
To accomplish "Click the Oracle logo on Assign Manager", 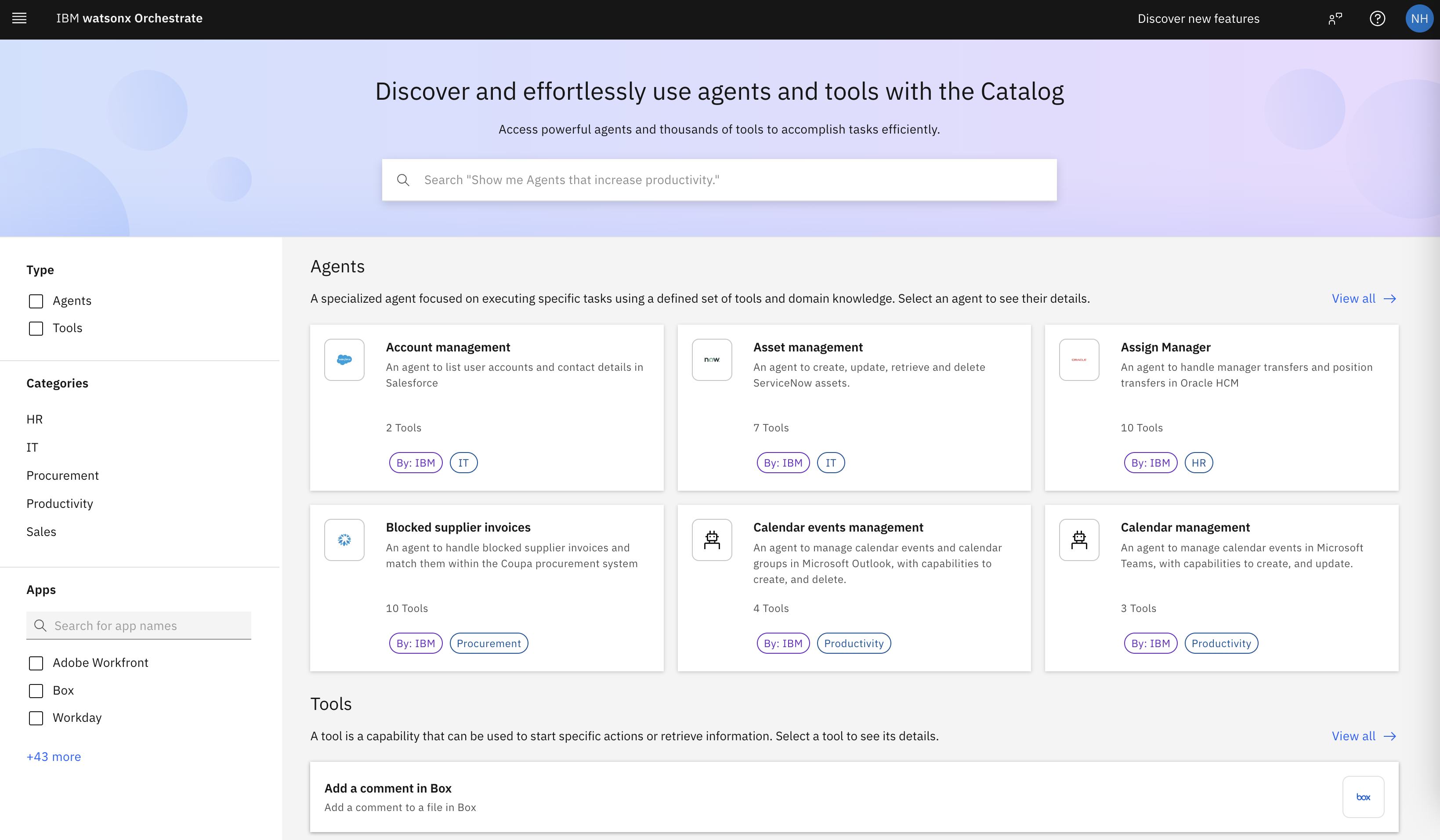I will [x=1079, y=359].
